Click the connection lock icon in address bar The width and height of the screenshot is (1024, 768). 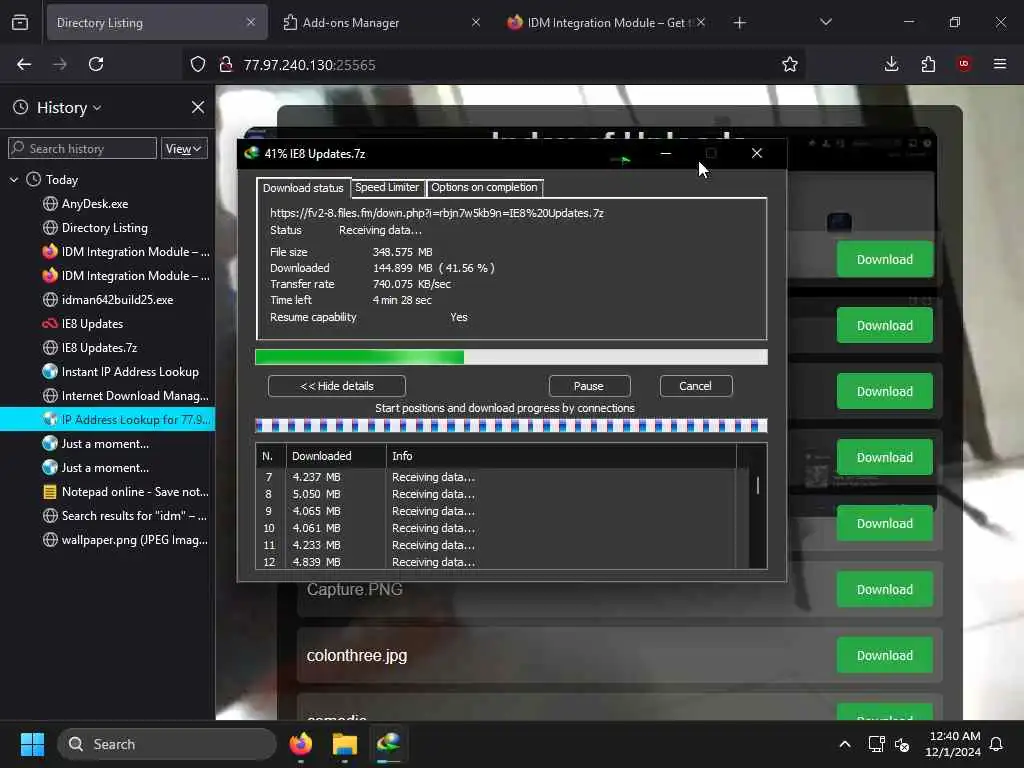coord(226,64)
